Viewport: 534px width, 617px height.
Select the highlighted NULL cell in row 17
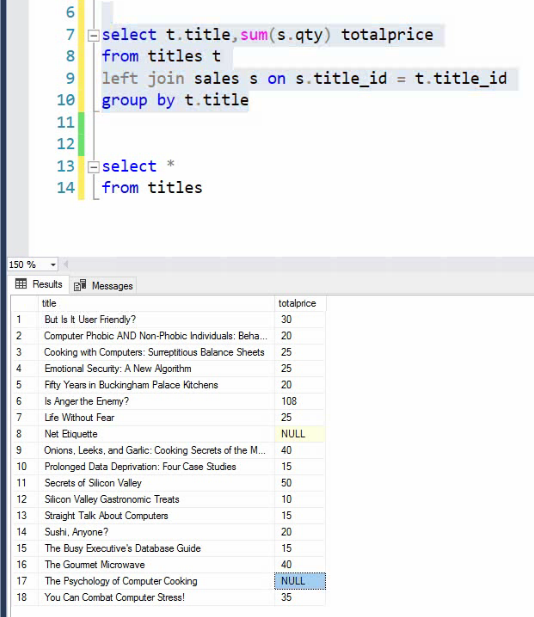(x=300, y=581)
